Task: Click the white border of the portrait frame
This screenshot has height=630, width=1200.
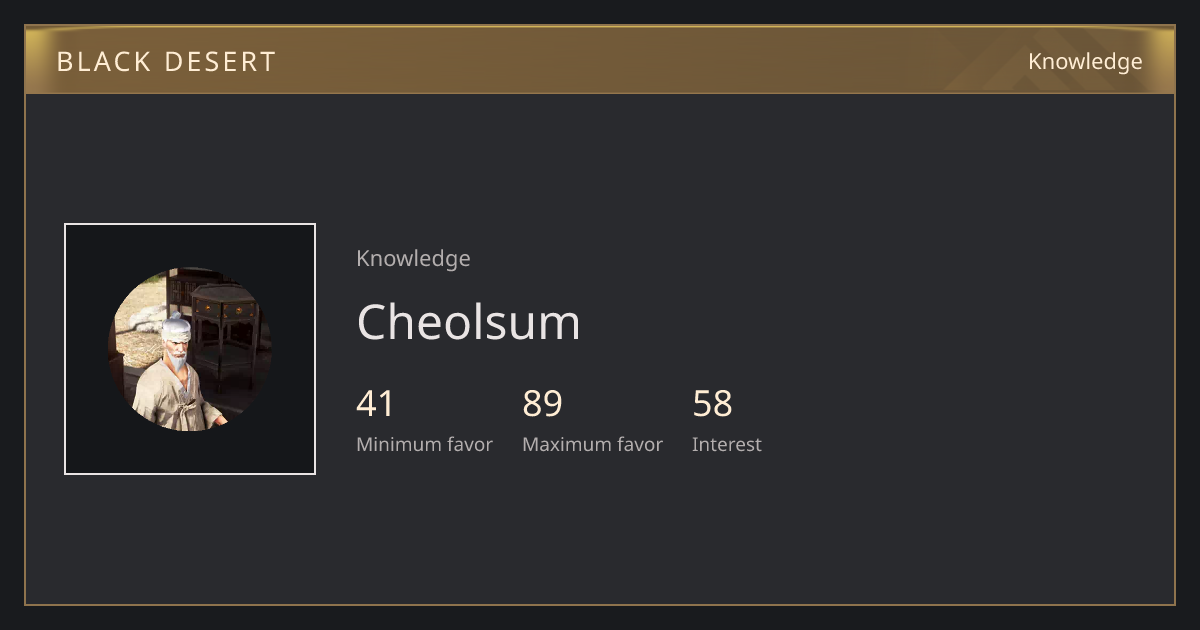Action: (x=190, y=224)
